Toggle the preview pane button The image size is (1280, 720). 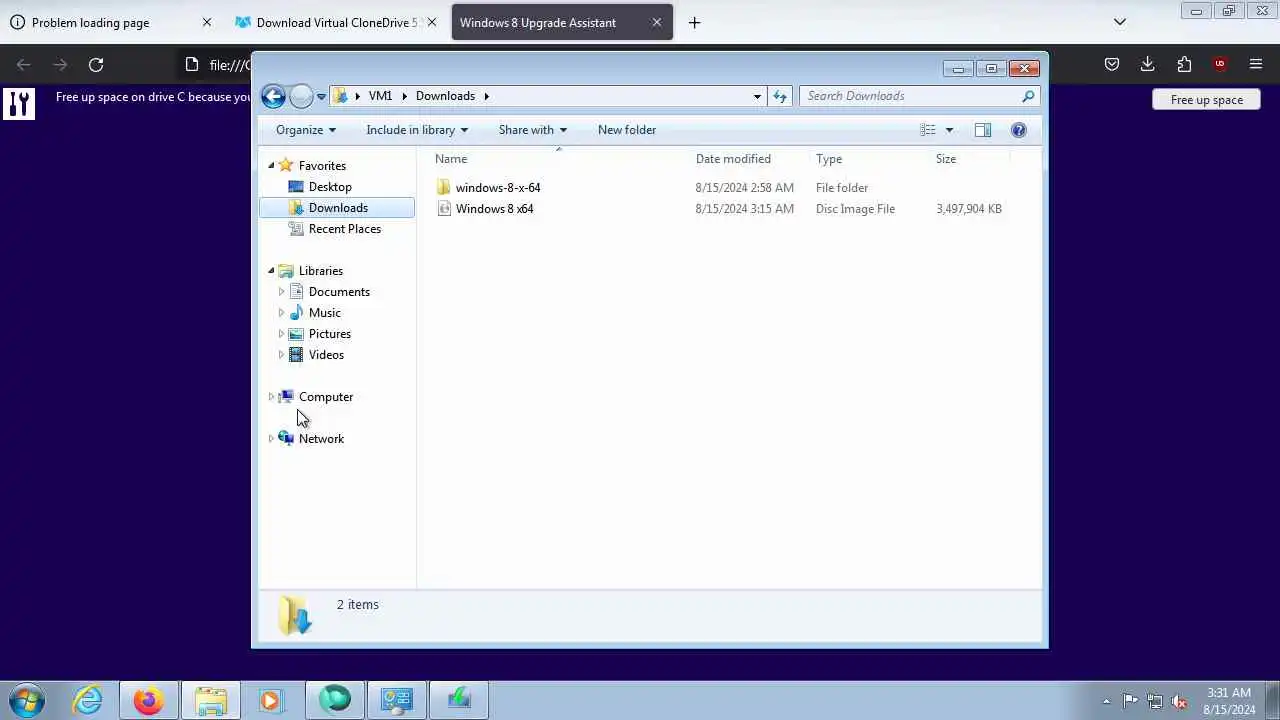coord(983,130)
